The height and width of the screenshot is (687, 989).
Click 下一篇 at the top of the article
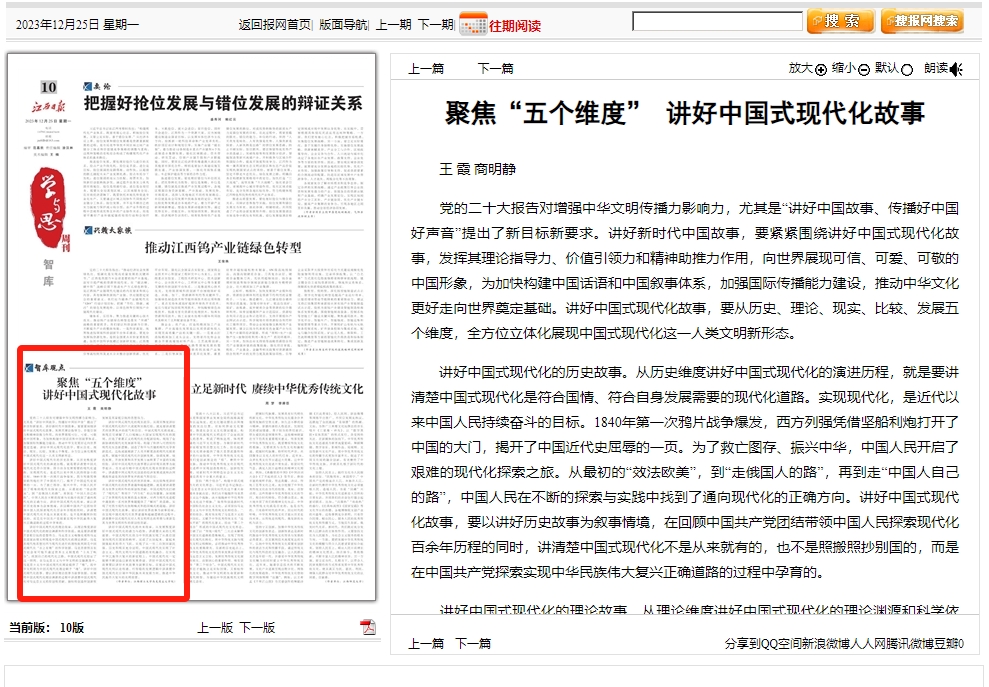point(495,69)
